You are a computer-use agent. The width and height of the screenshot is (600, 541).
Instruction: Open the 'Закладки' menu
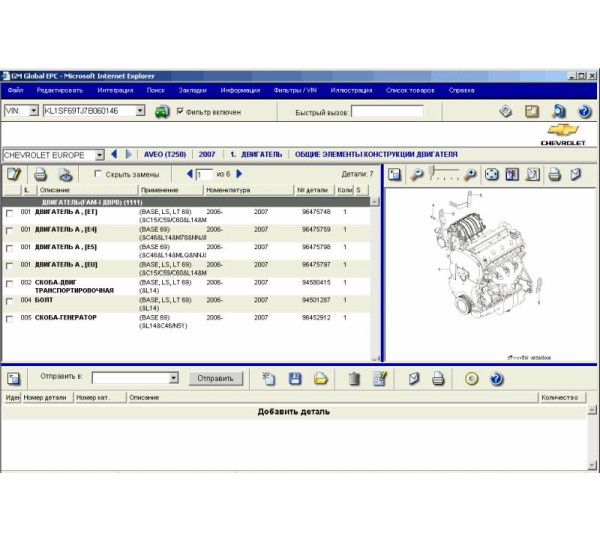192,90
